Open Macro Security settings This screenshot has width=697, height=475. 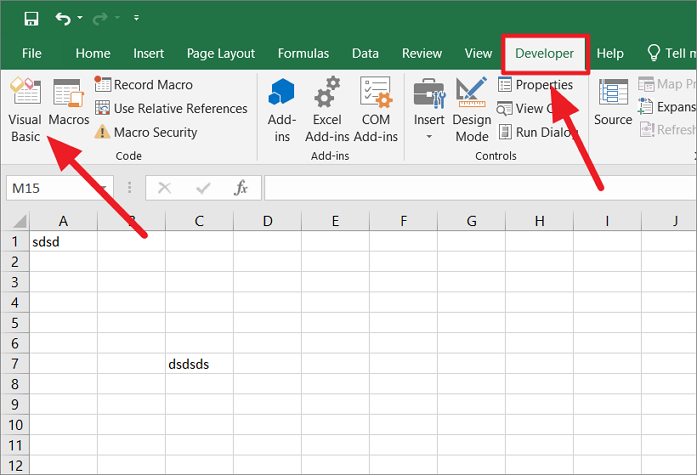tap(146, 132)
